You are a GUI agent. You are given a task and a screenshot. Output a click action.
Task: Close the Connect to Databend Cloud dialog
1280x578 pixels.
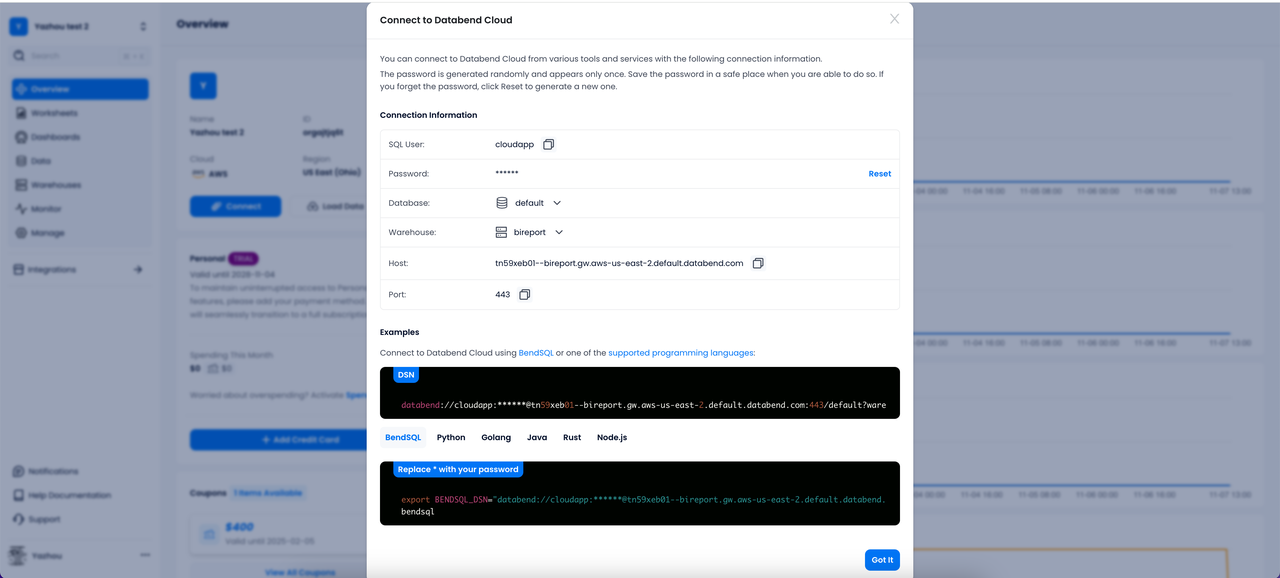(x=894, y=19)
